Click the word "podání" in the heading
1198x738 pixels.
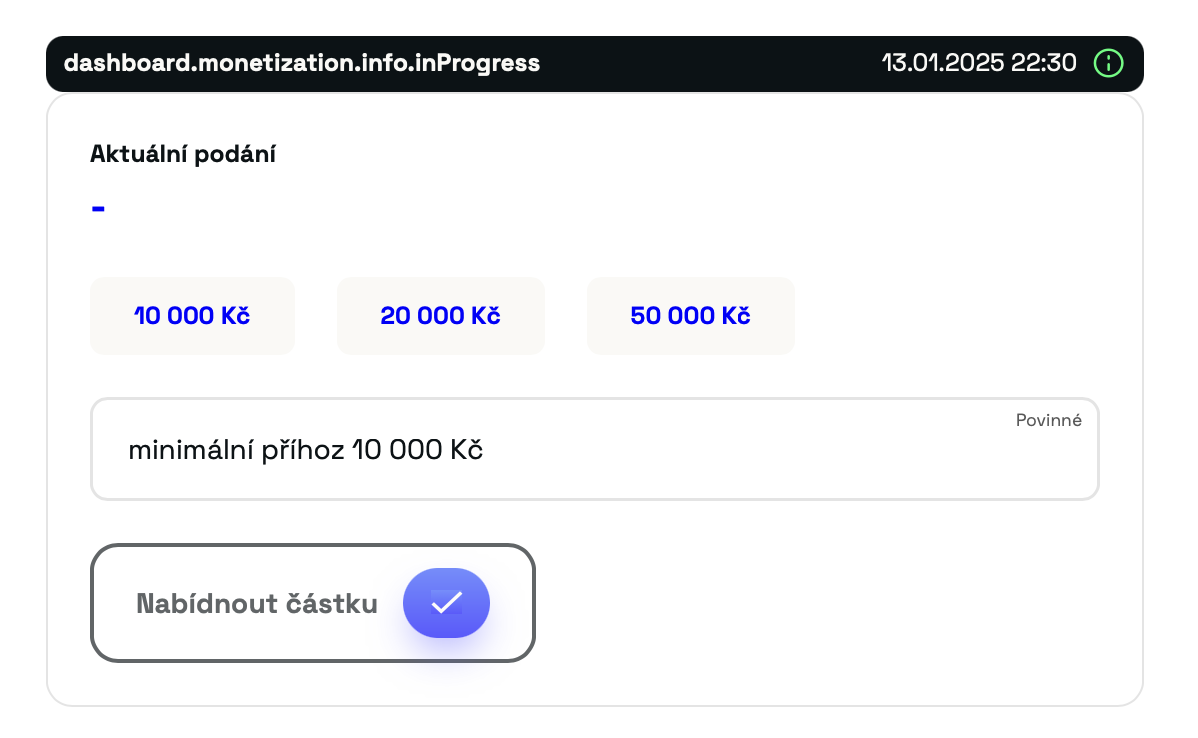[x=238, y=154]
